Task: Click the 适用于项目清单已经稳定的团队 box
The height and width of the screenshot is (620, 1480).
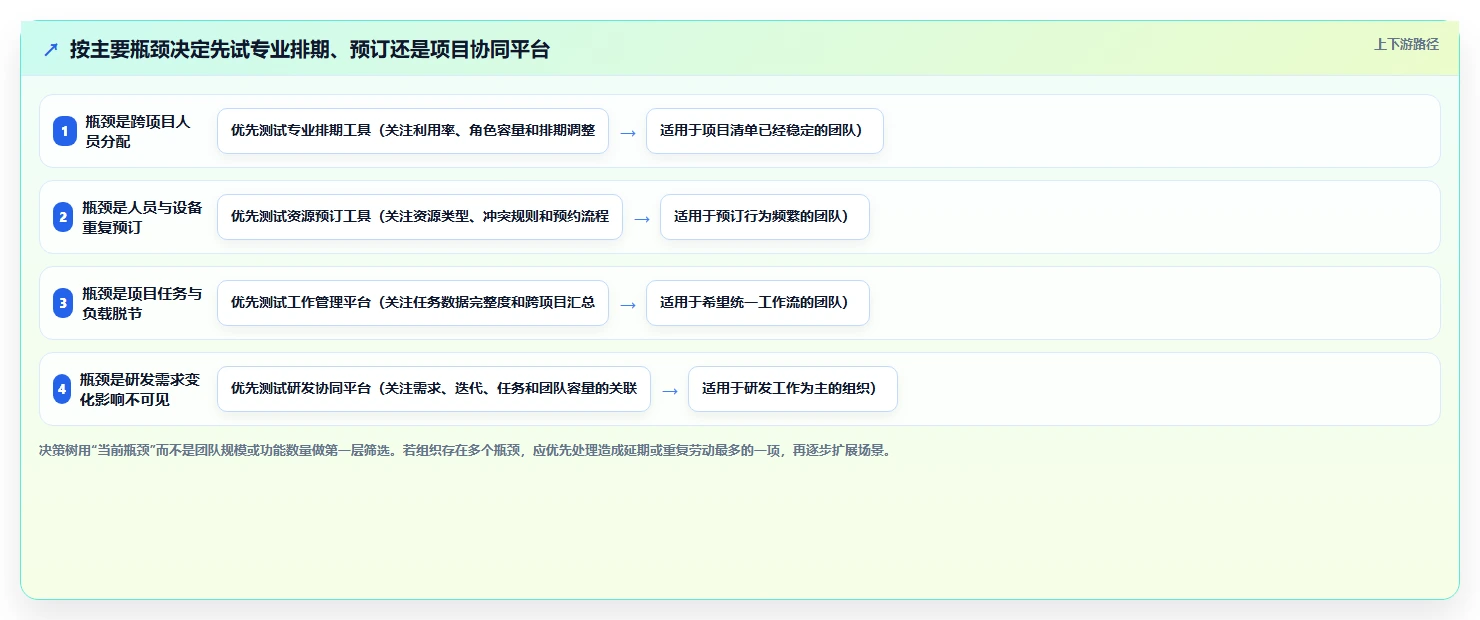Action: [765, 131]
